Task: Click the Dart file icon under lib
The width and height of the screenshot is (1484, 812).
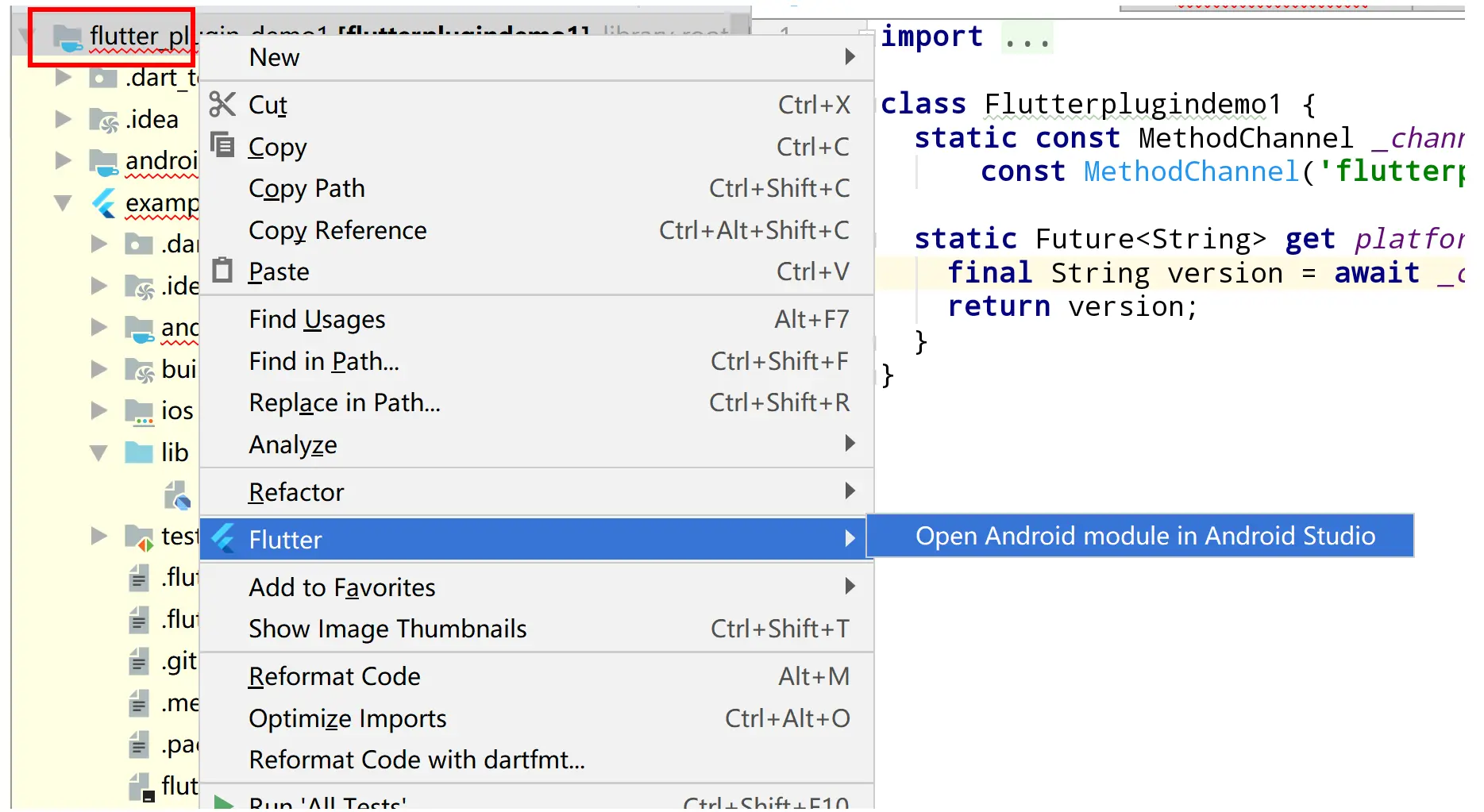Action: (177, 495)
